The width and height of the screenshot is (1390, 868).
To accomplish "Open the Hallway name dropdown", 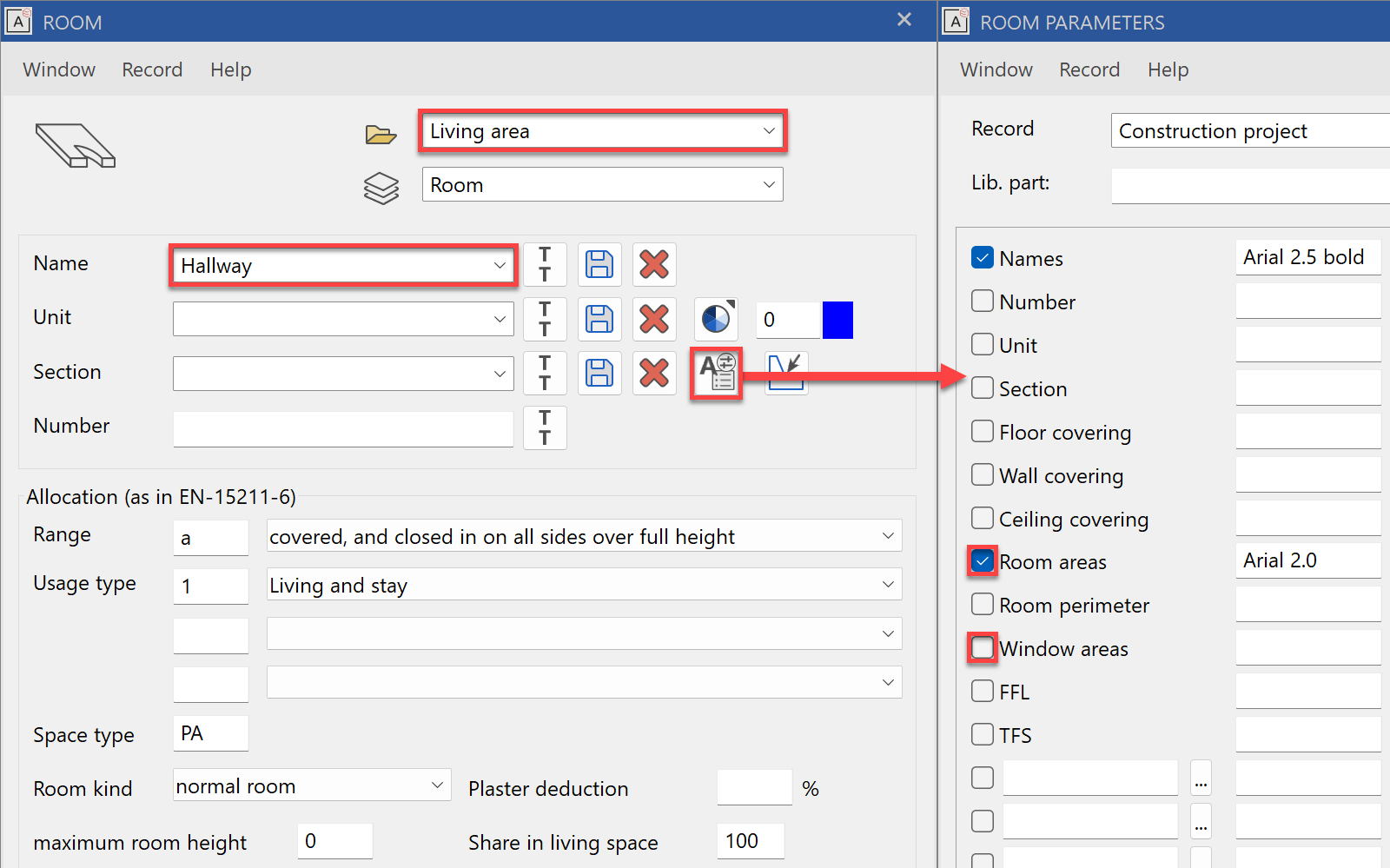I will click(x=500, y=266).
